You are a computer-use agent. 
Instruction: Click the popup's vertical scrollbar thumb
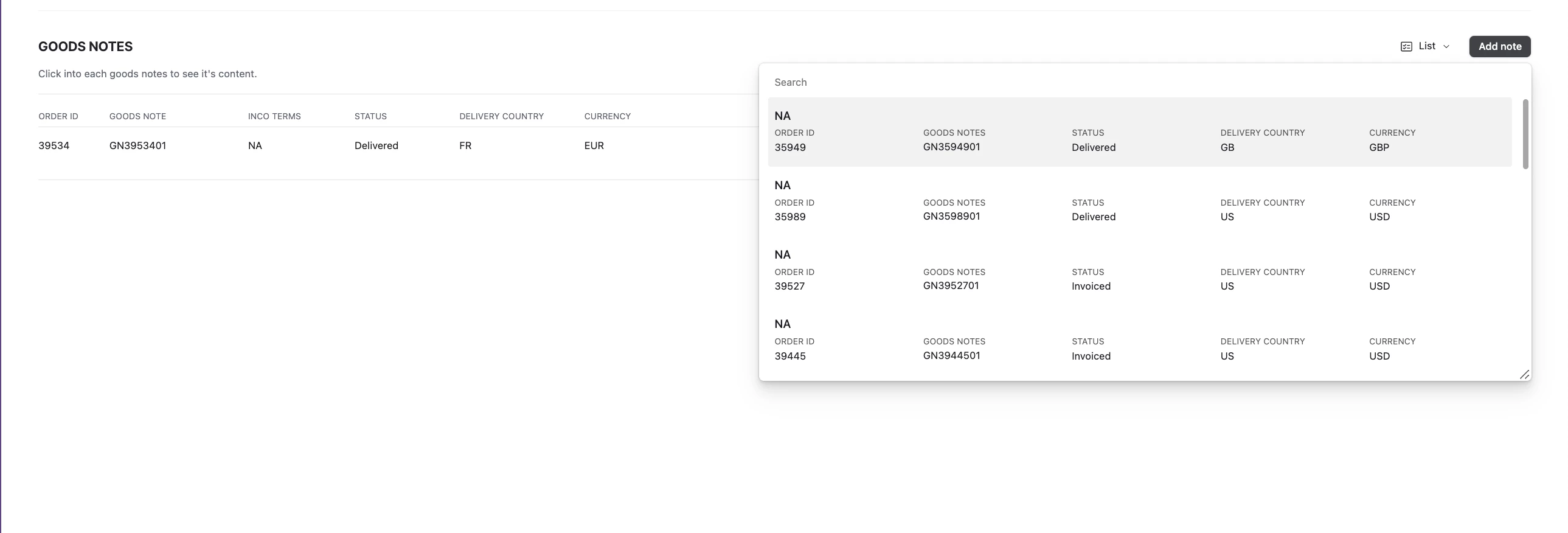[x=1525, y=134]
